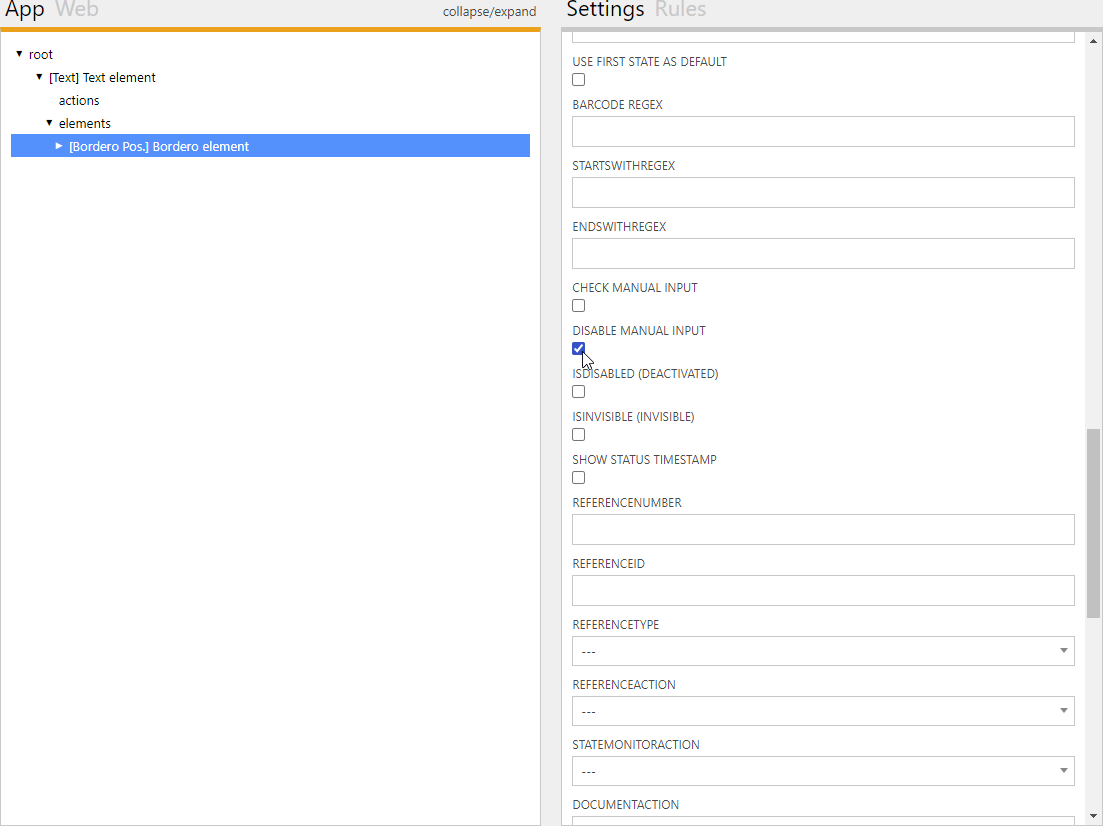The height and width of the screenshot is (826, 1103).
Task: Click the Barcode Regex input field
Action: (823, 132)
